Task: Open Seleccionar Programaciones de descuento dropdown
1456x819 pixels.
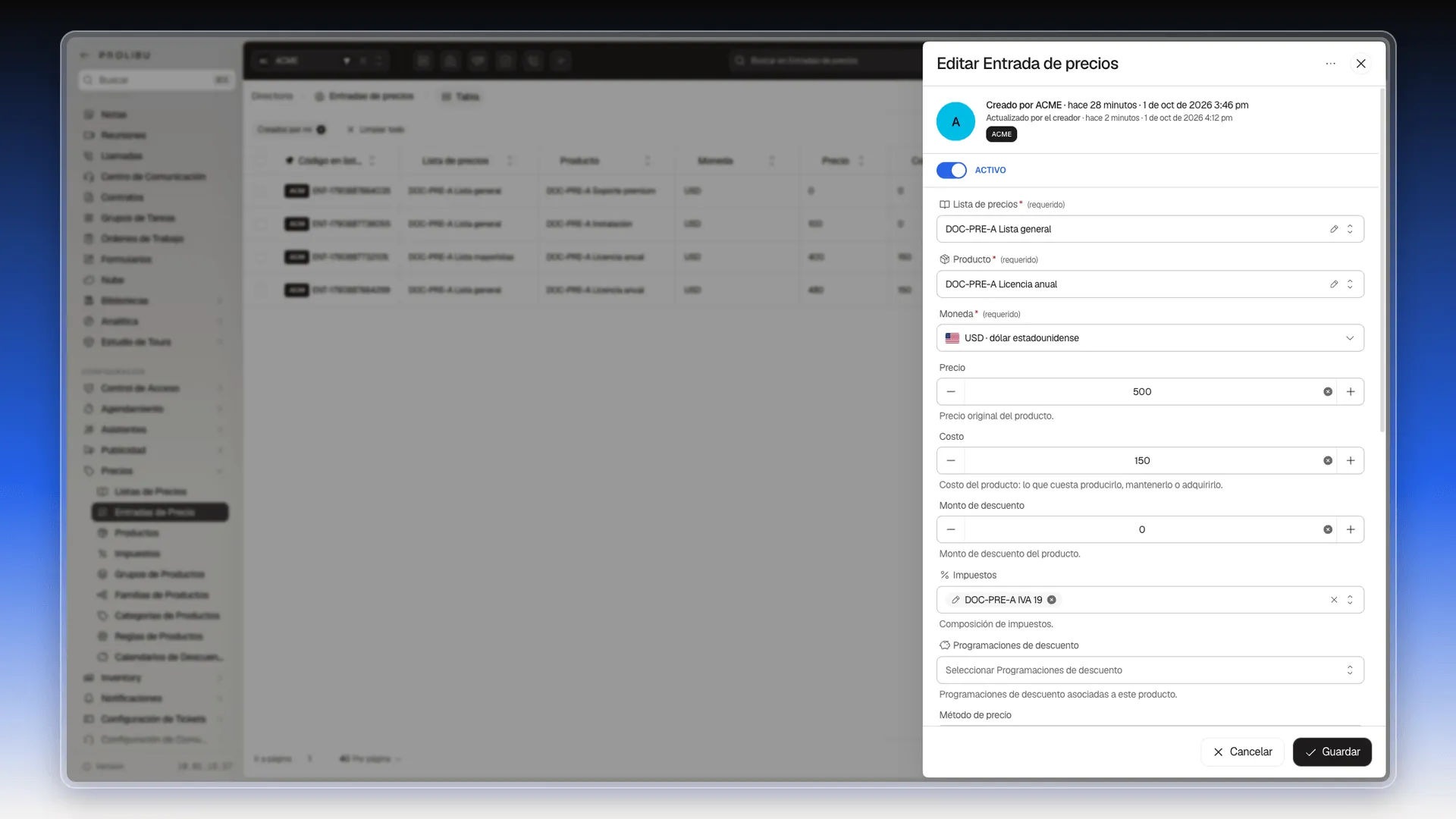Action: [x=1150, y=670]
